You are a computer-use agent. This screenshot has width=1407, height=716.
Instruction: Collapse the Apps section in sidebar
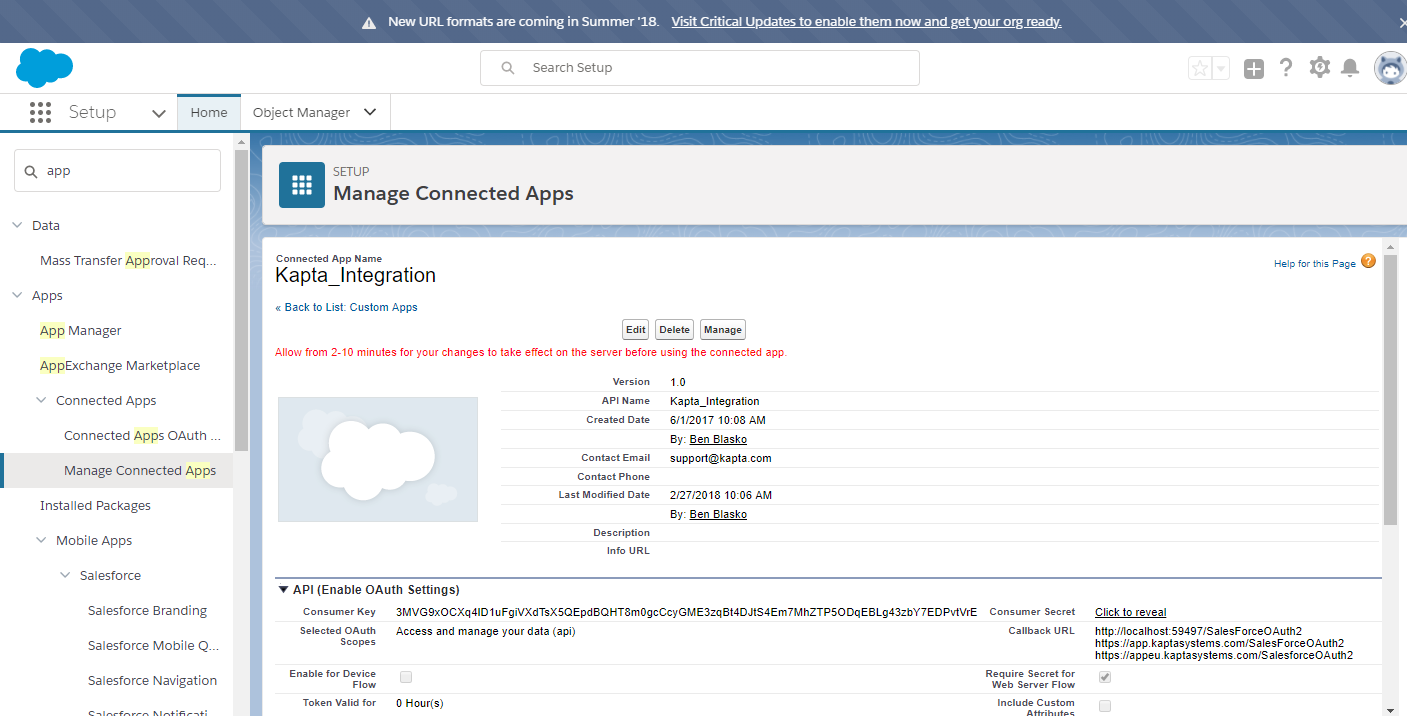[x=17, y=295]
